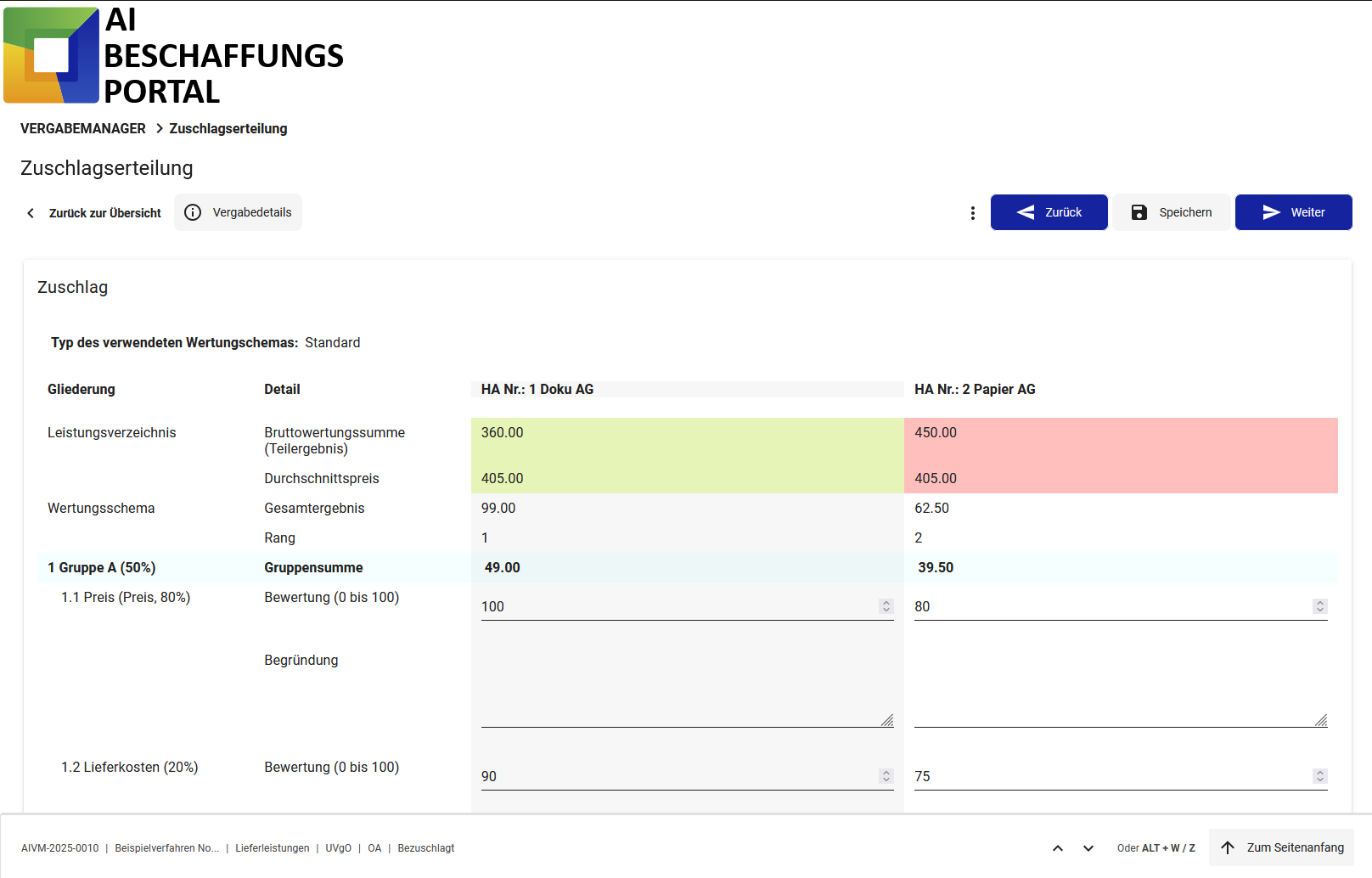Open the three-dot more options menu
Image resolution: width=1372 pixels, height=878 pixels.
point(972,213)
